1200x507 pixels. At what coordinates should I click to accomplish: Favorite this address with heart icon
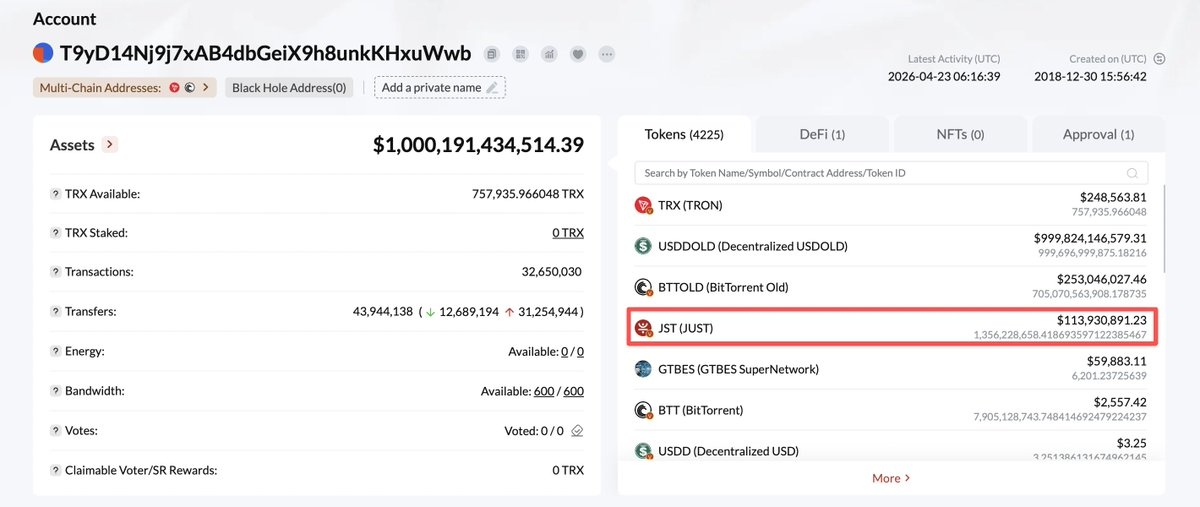pos(578,54)
